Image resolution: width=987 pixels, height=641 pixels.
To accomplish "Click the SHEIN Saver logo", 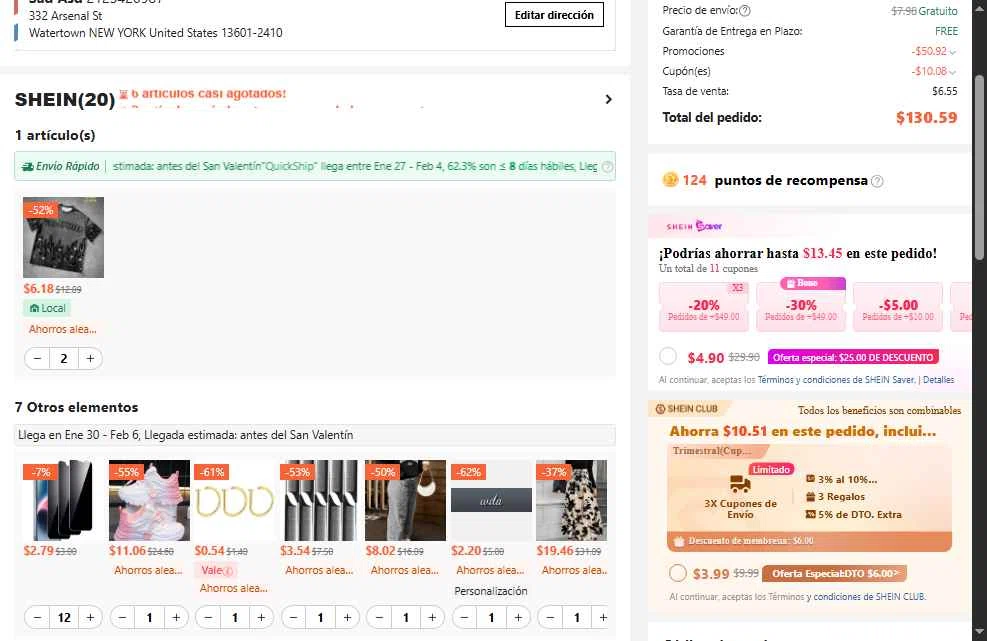I will tap(694, 225).
